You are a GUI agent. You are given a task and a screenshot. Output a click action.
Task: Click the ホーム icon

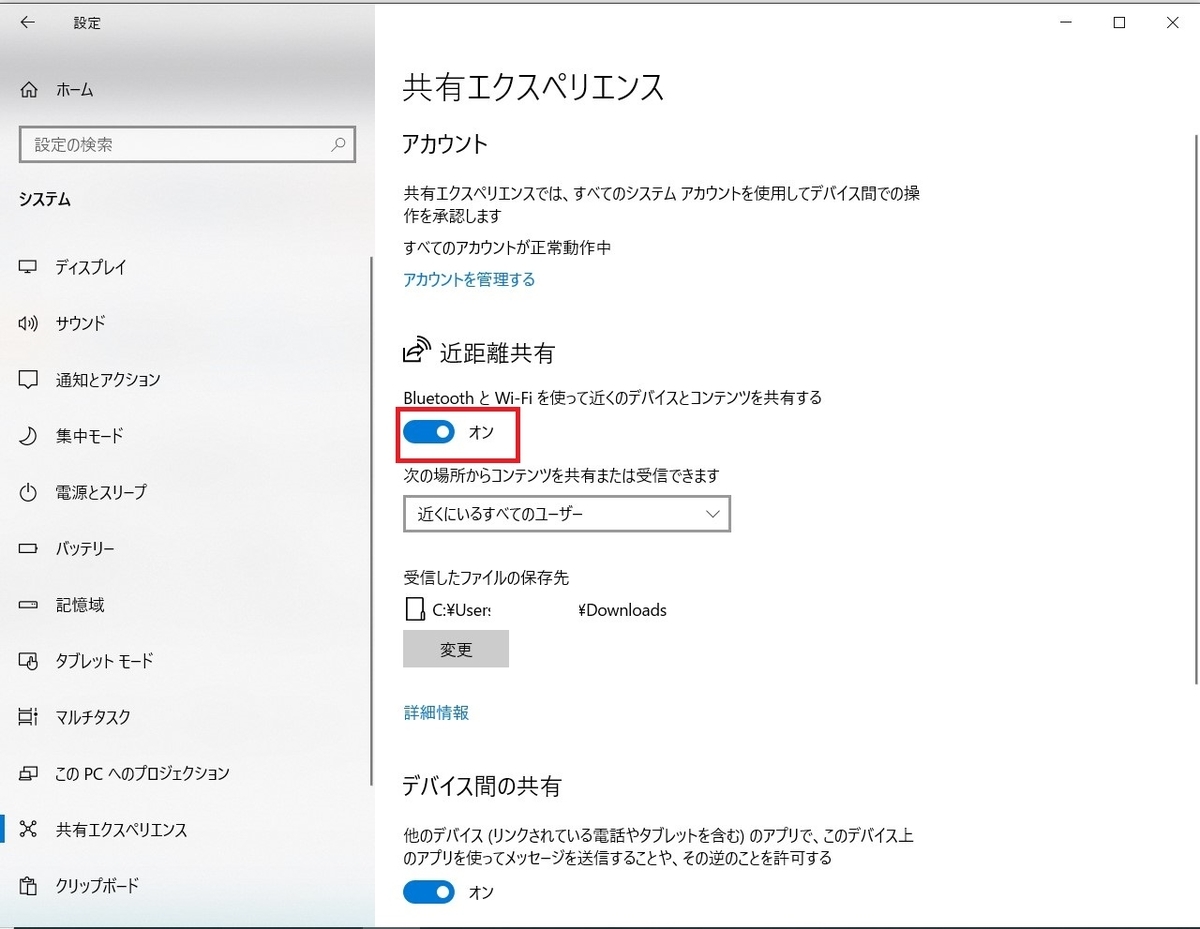click(28, 89)
